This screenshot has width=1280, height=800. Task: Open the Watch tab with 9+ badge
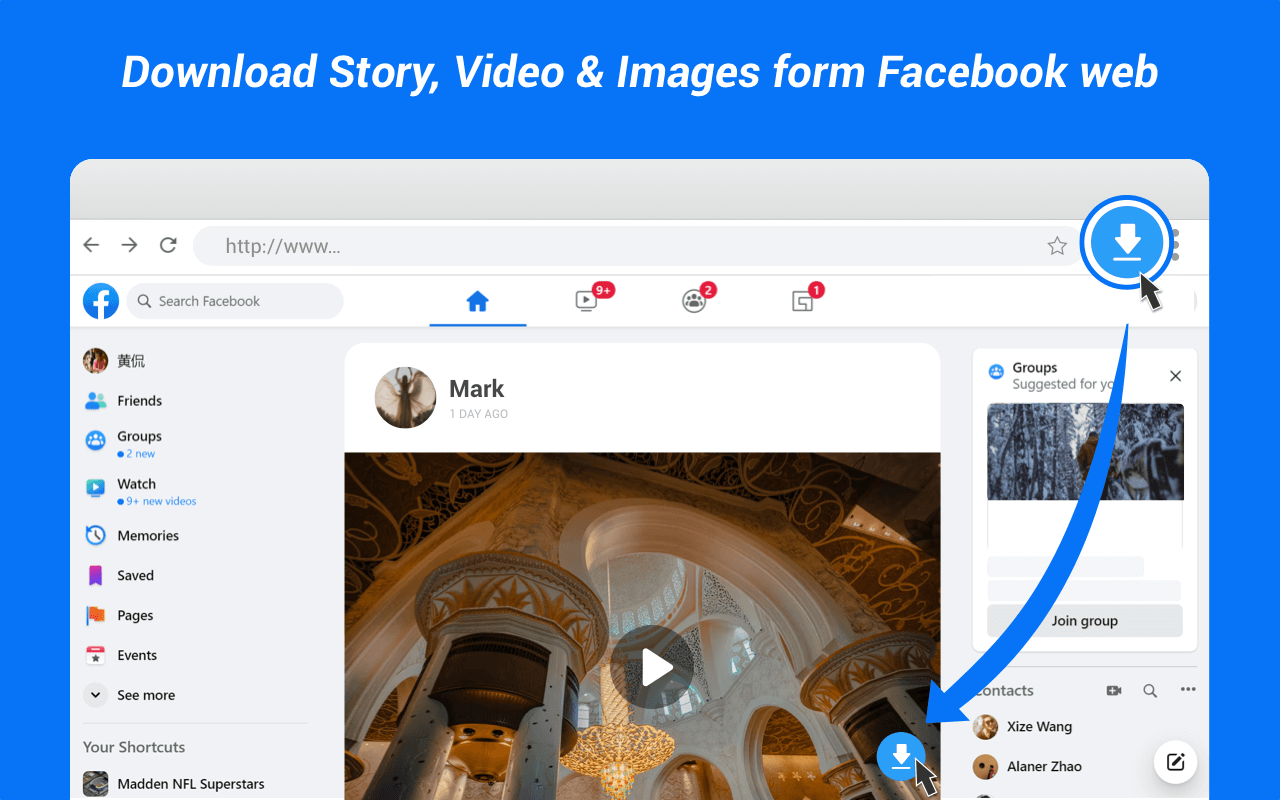click(589, 299)
